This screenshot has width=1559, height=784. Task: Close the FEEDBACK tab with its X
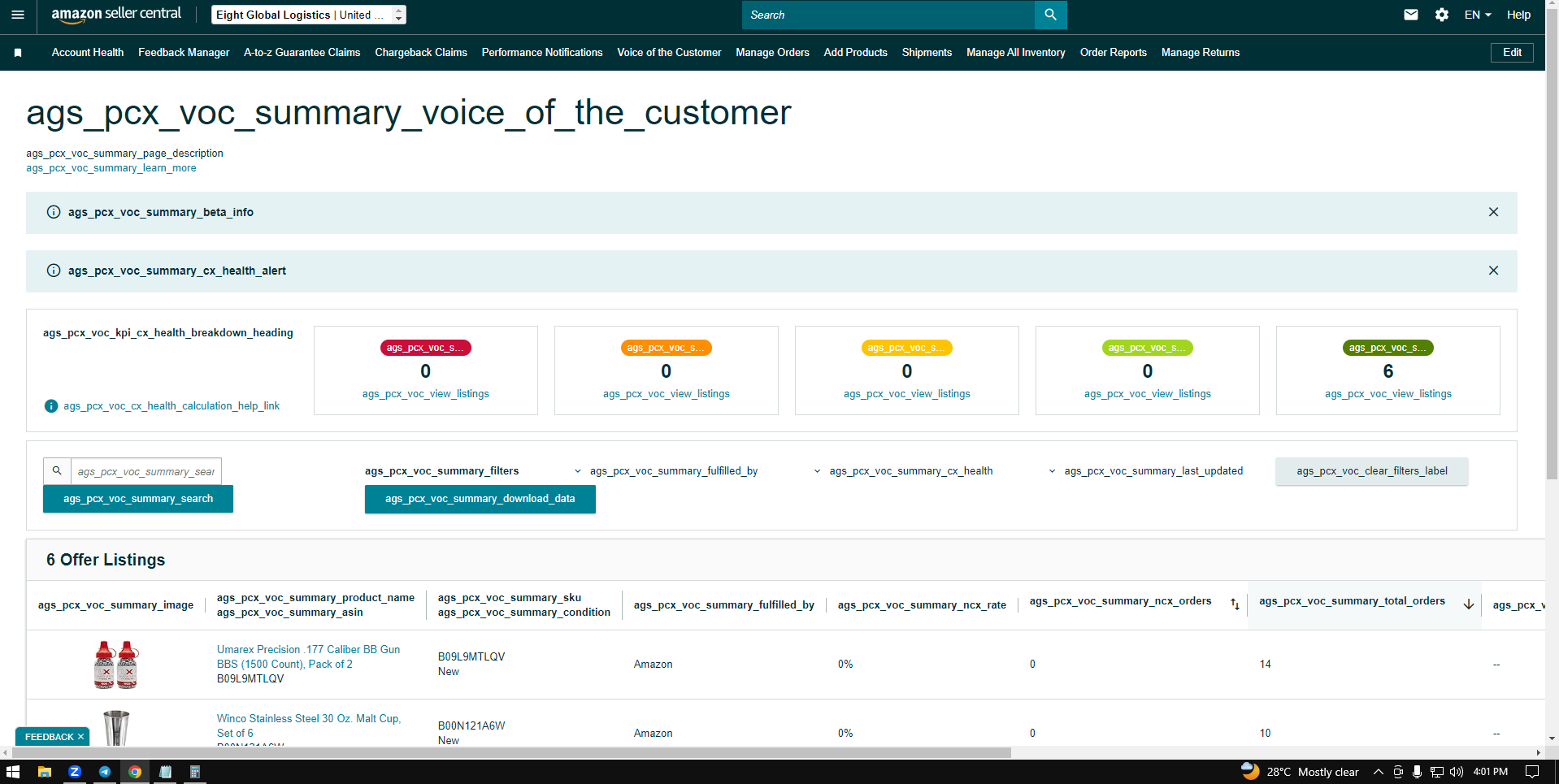(80, 737)
